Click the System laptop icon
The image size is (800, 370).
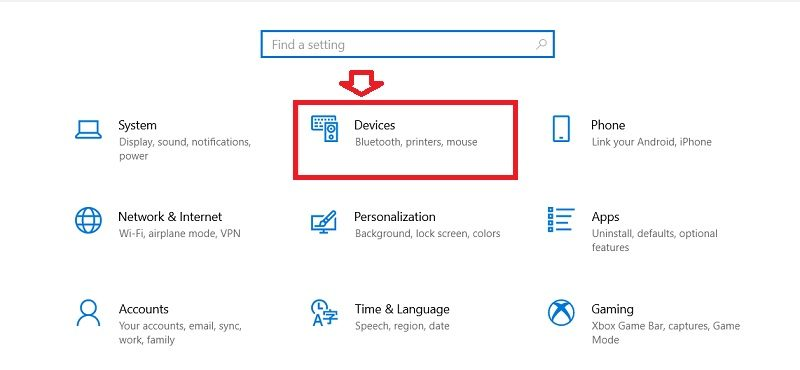pos(88,130)
